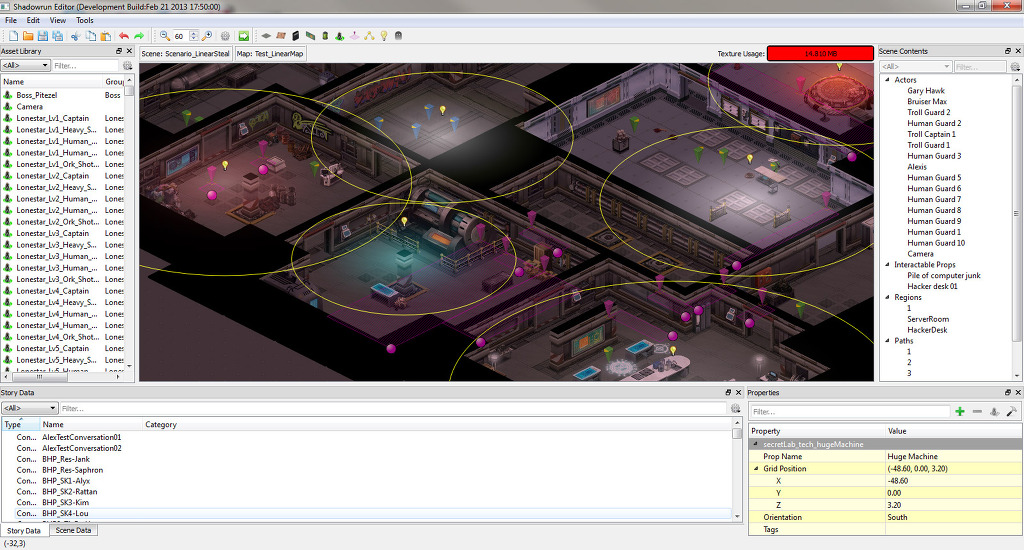Open the Edit menu
The height and width of the screenshot is (550, 1024).
click(x=33, y=20)
